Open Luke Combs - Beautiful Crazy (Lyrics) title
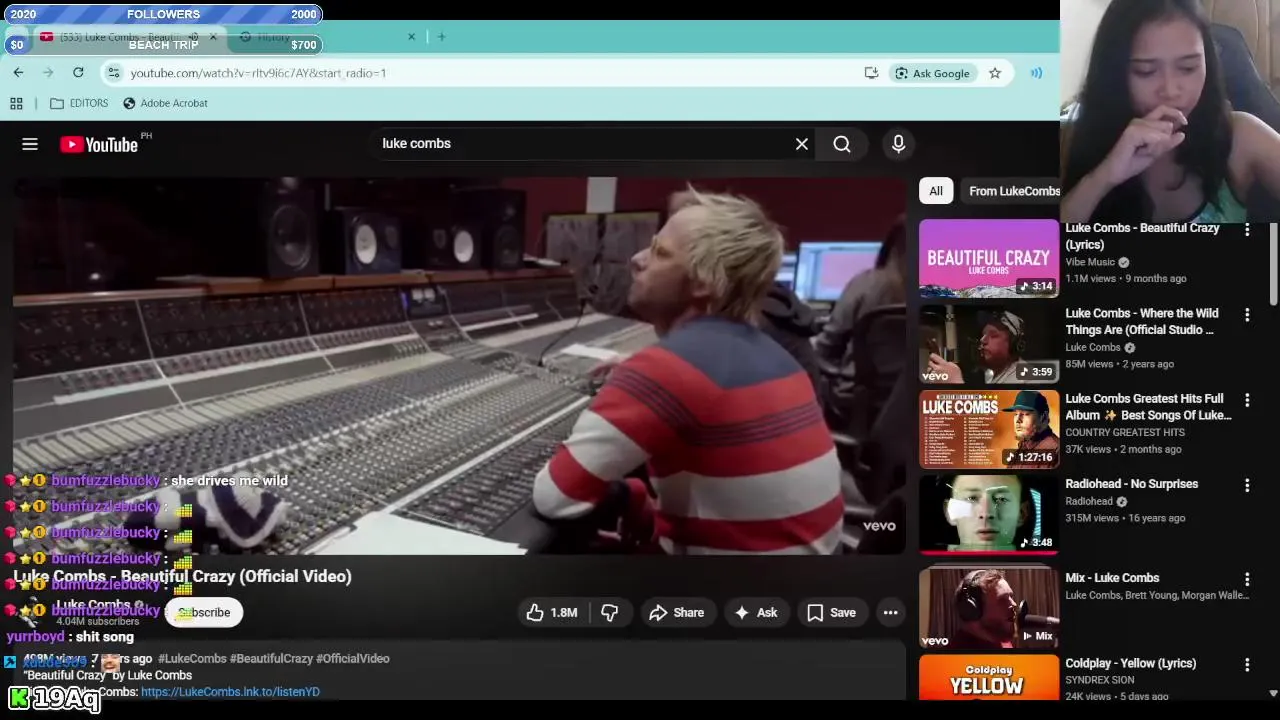This screenshot has width=1280, height=720. point(1142,236)
